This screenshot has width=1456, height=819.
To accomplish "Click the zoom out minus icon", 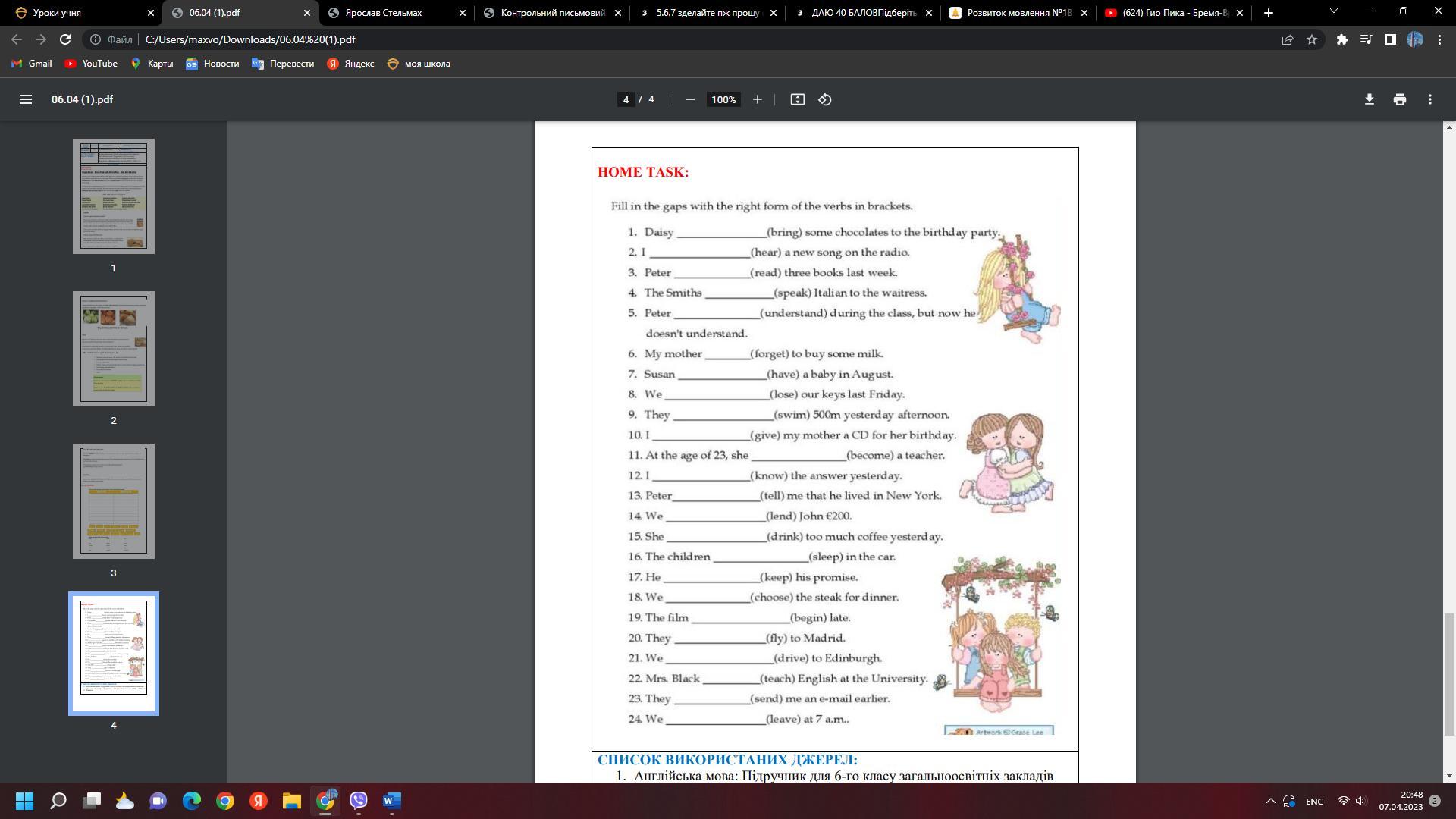I will 689,99.
